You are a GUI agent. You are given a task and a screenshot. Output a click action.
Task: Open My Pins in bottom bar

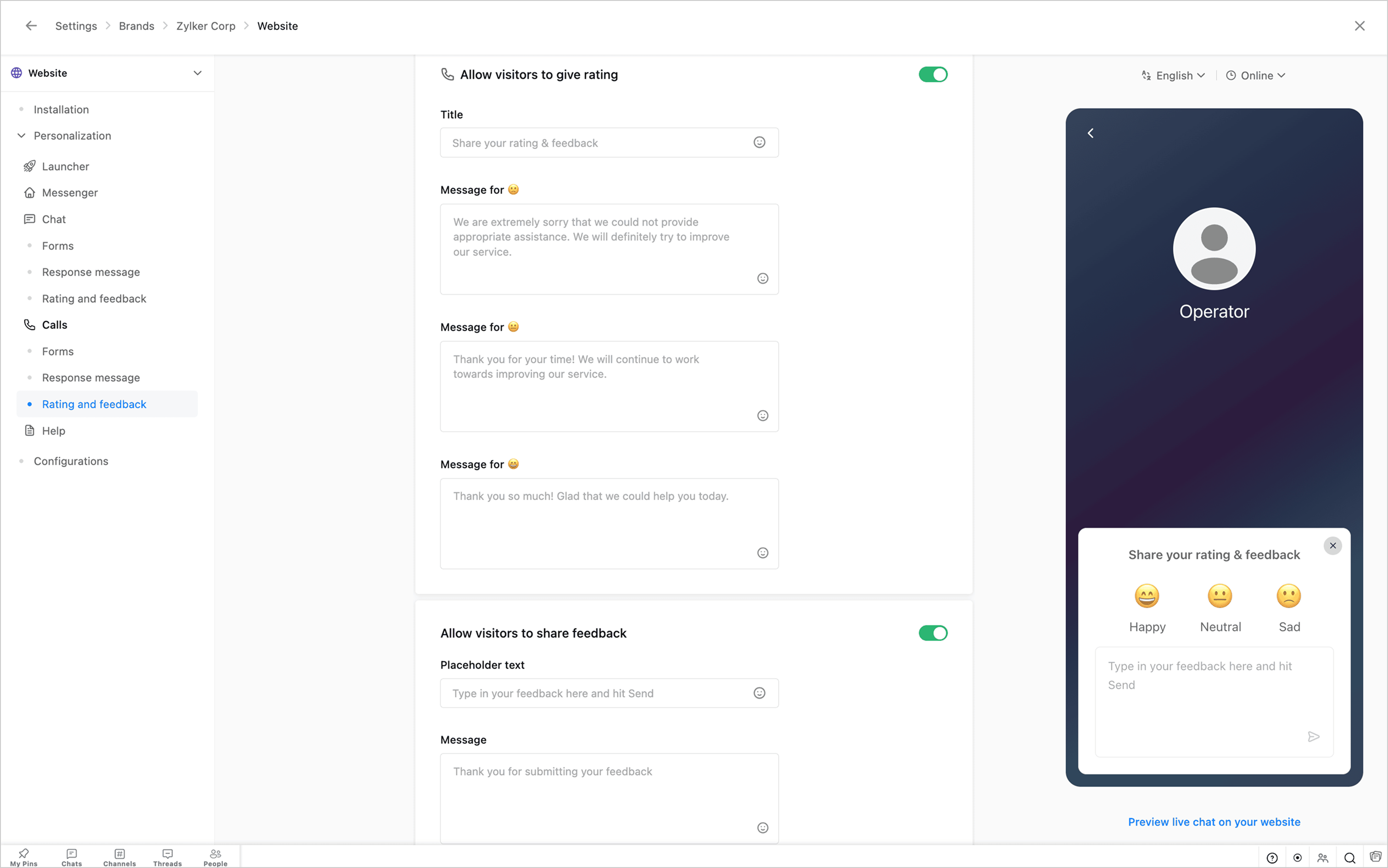pos(23,857)
